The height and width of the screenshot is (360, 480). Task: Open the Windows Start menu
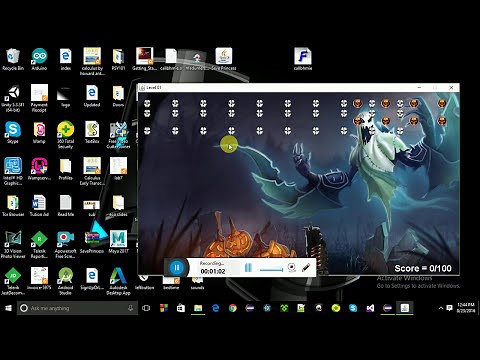(x=8, y=308)
